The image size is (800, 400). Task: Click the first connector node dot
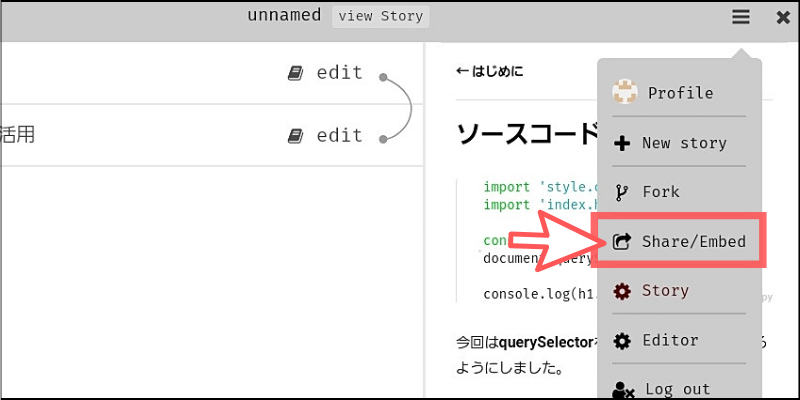tap(383, 78)
